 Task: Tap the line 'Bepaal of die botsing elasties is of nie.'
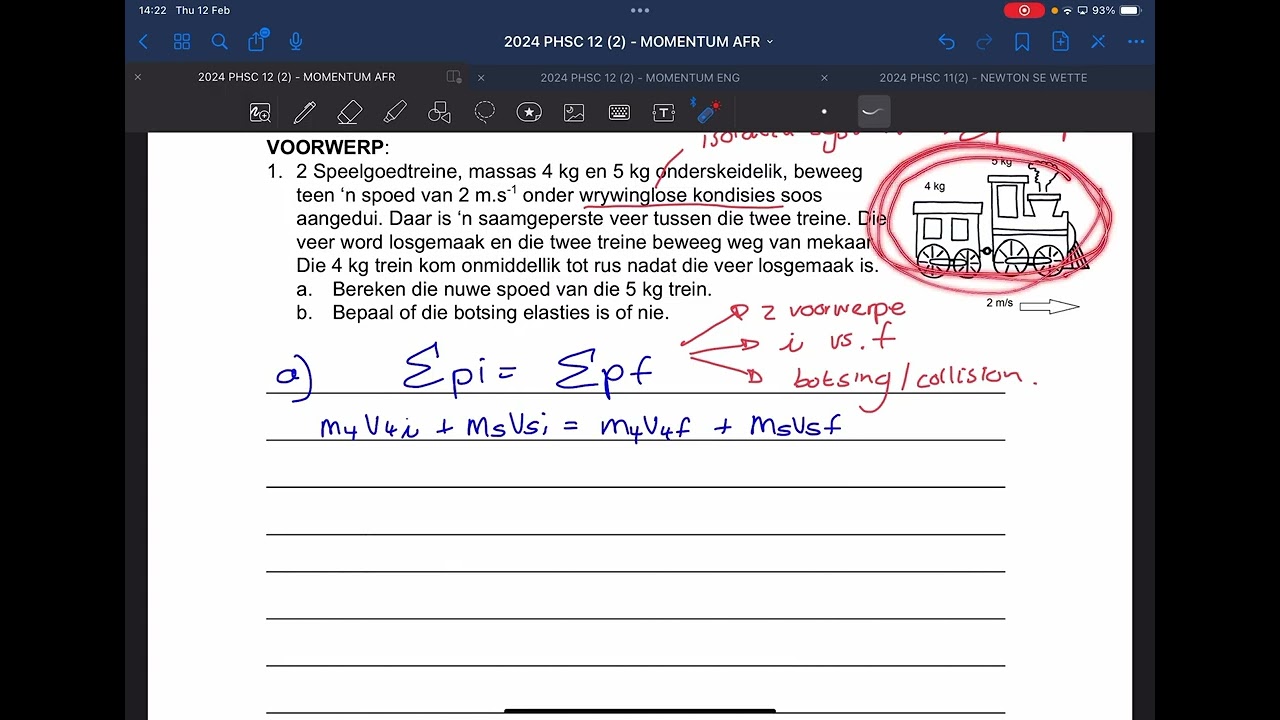(500, 313)
